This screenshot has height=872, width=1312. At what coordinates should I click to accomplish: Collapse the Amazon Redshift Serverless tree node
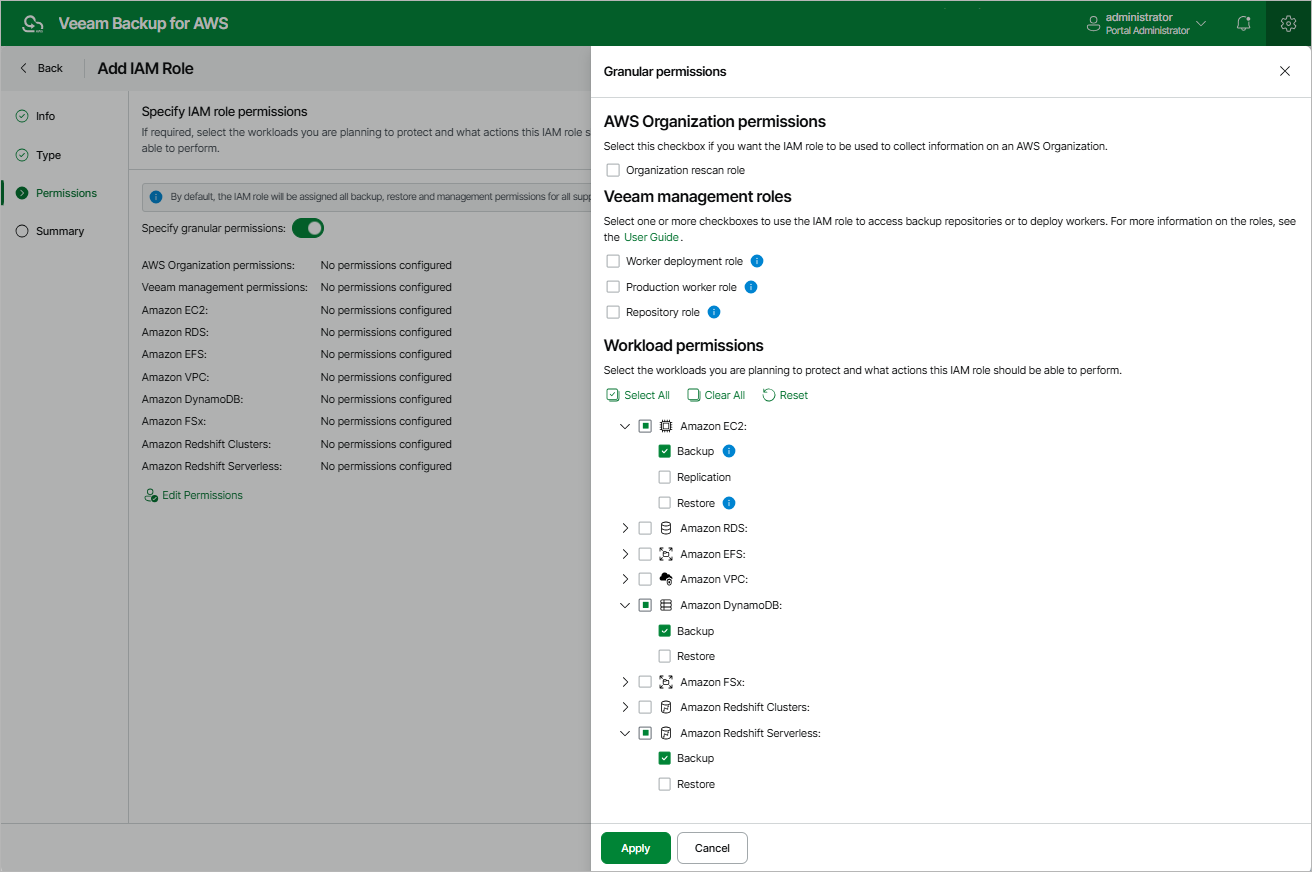[625, 733]
